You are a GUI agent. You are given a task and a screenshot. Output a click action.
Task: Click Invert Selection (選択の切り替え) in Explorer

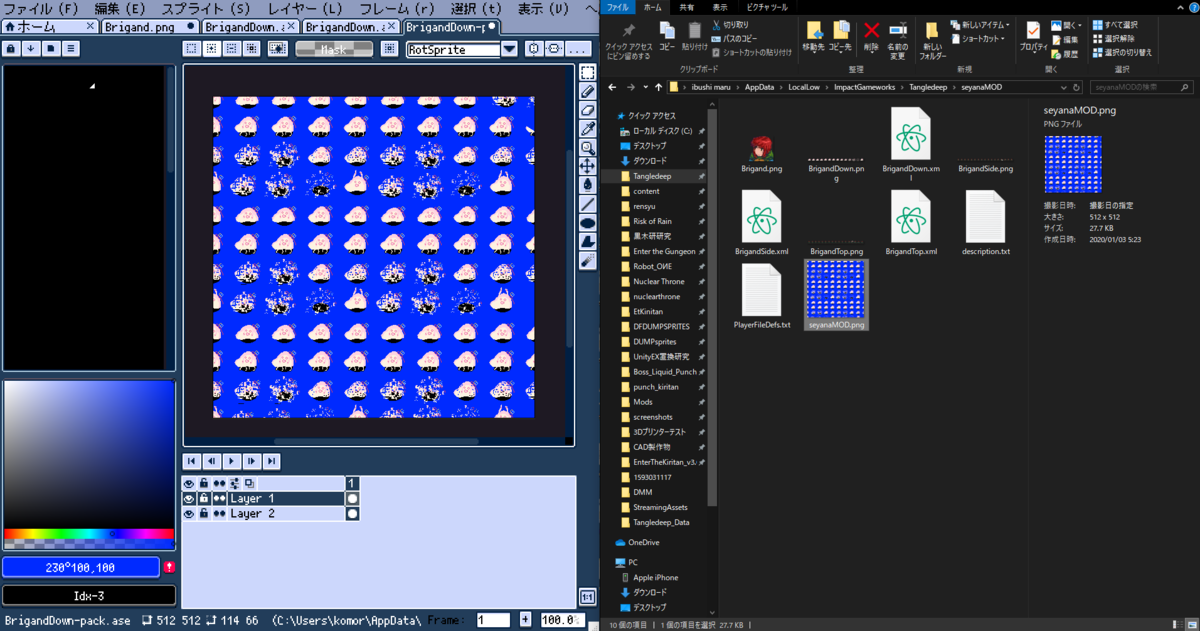click(1122, 52)
